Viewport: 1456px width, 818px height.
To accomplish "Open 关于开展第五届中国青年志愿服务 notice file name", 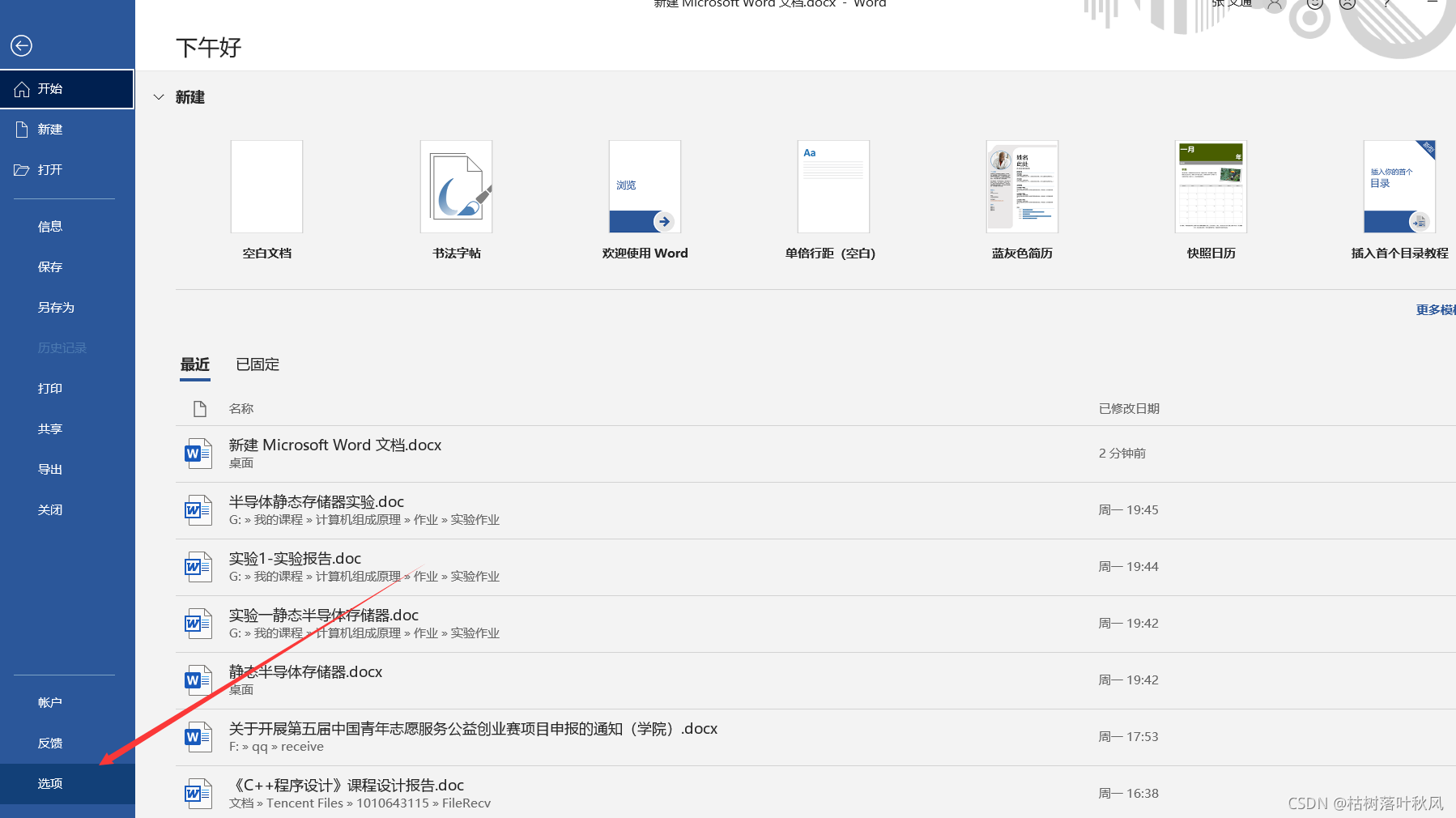I will pyautogui.click(x=473, y=729).
